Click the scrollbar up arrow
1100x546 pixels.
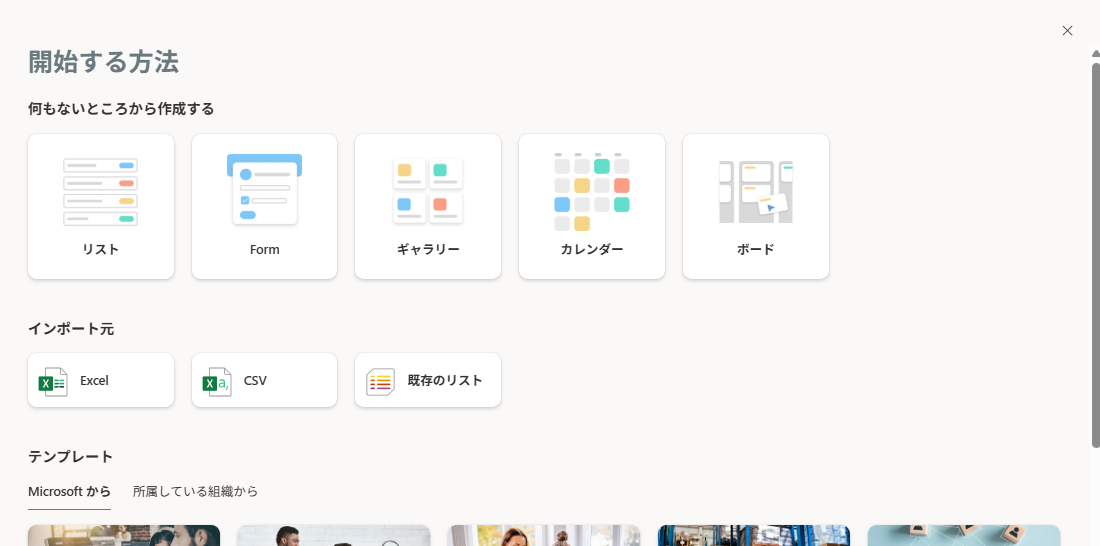pyautogui.click(x=1096, y=53)
